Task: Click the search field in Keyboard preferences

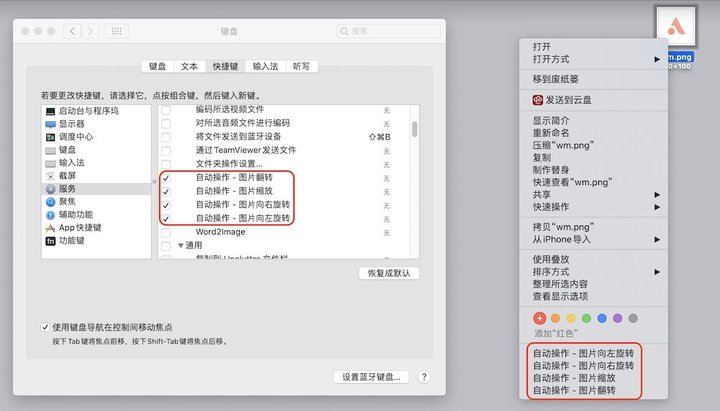Action: [x=388, y=31]
